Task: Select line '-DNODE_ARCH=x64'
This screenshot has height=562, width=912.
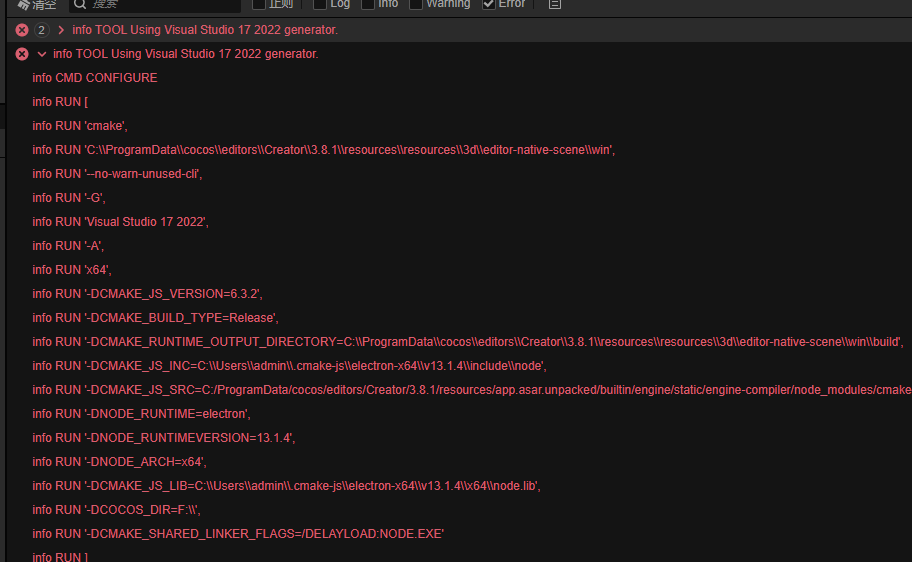Action: coord(119,462)
